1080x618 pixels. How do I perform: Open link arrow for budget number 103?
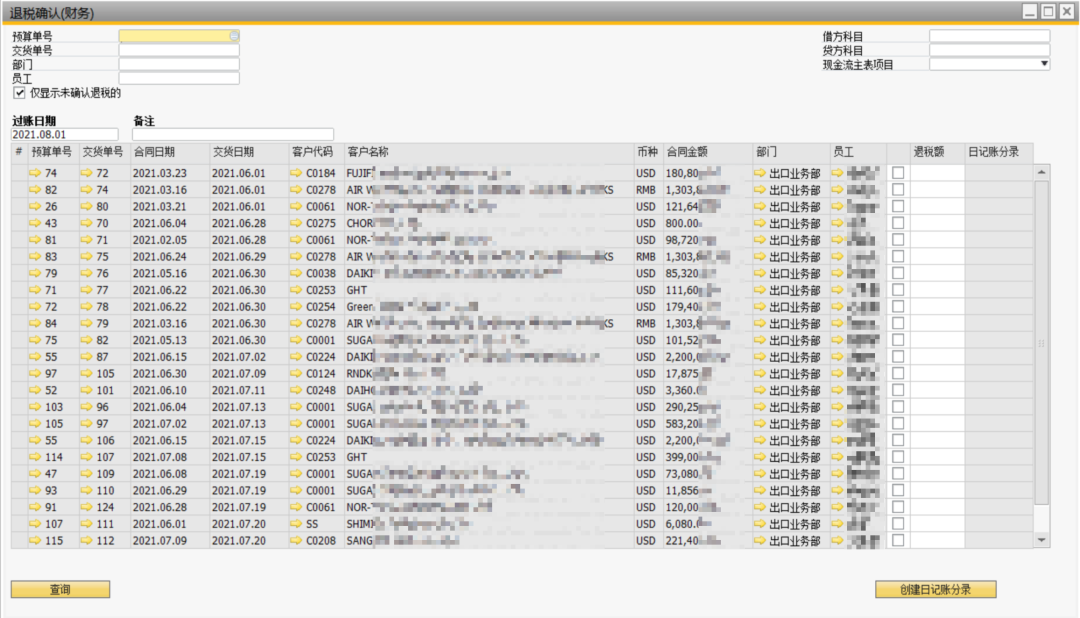[x=35, y=407]
